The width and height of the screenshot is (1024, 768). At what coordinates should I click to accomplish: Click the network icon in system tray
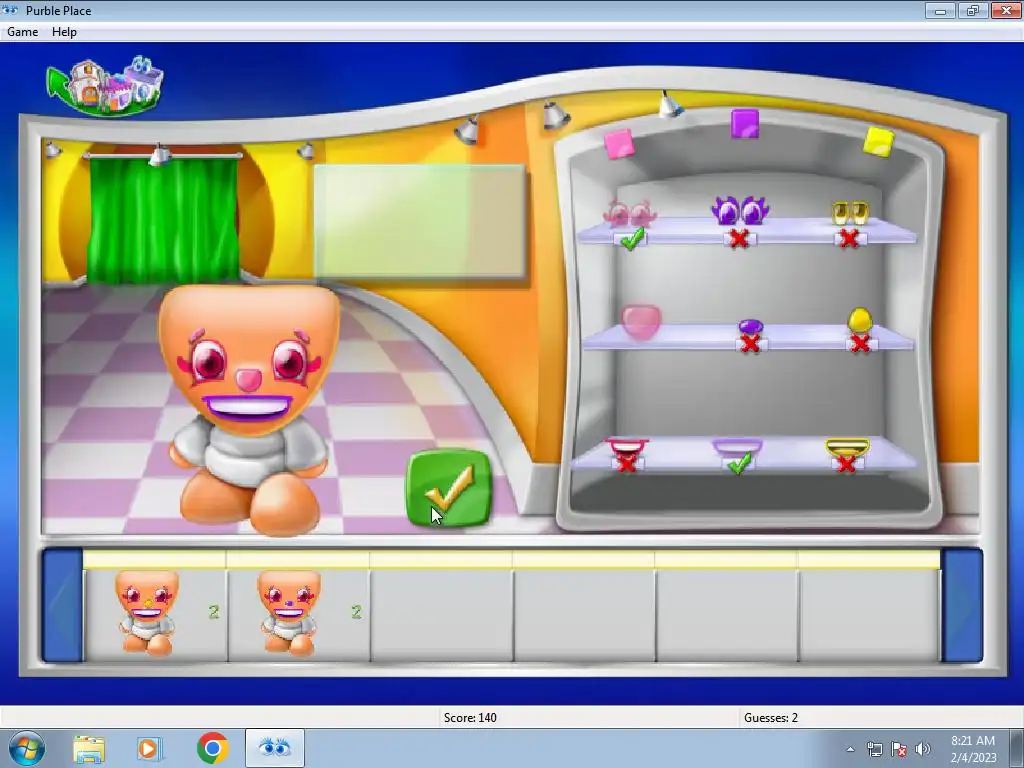click(x=874, y=749)
